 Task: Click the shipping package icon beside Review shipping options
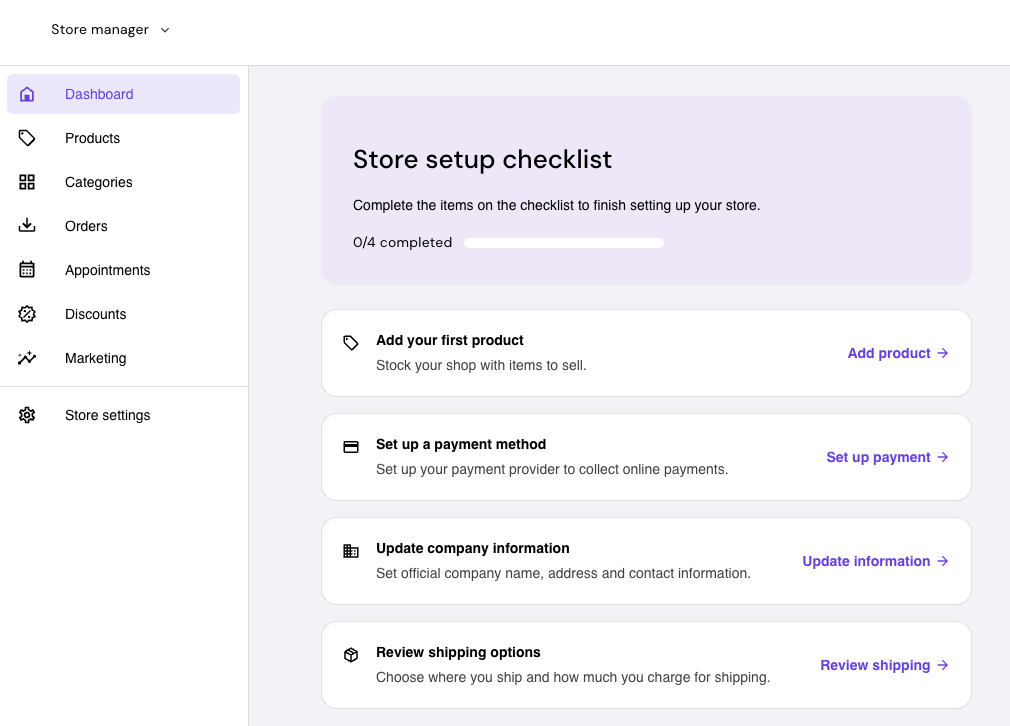(350, 654)
